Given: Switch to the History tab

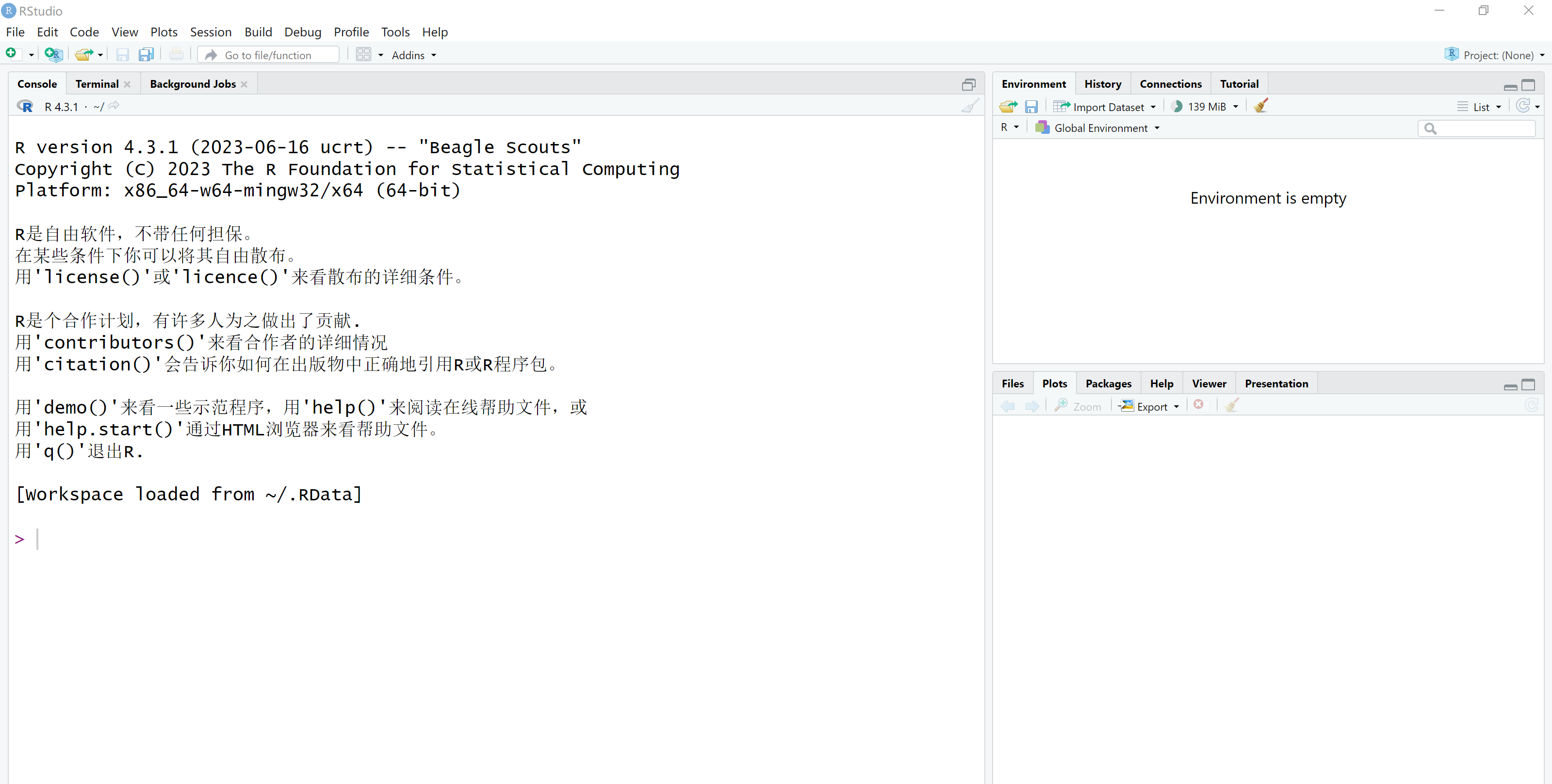Looking at the screenshot, I should (x=1103, y=84).
